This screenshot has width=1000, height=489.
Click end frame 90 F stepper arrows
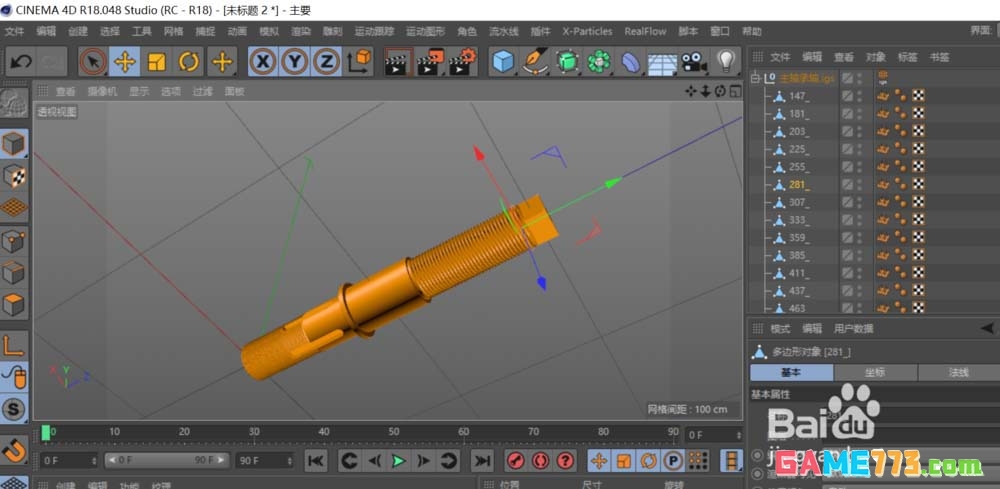pos(290,460)
